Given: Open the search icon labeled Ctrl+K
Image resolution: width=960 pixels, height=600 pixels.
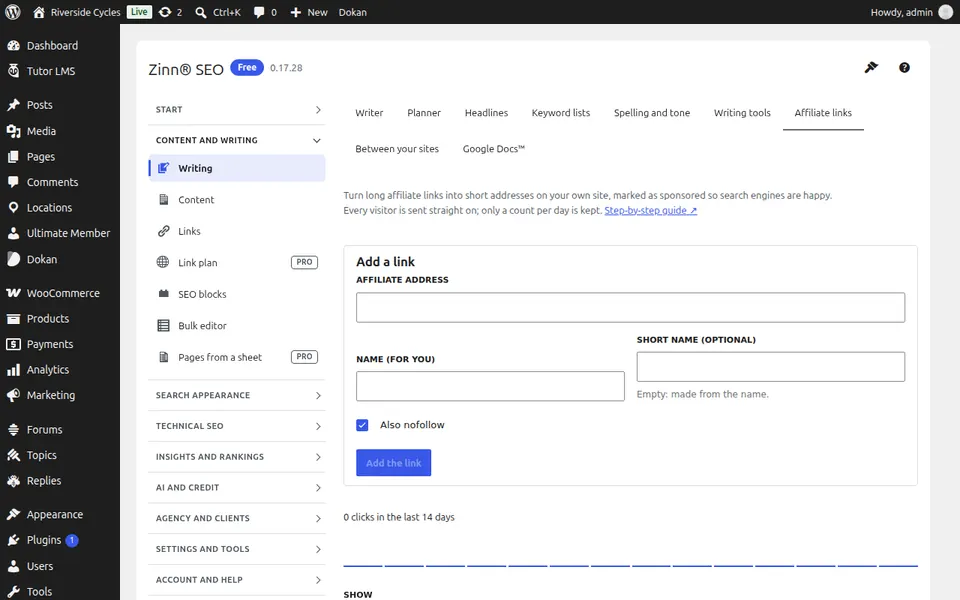Looking at the screenshot, I should [217, 12].
